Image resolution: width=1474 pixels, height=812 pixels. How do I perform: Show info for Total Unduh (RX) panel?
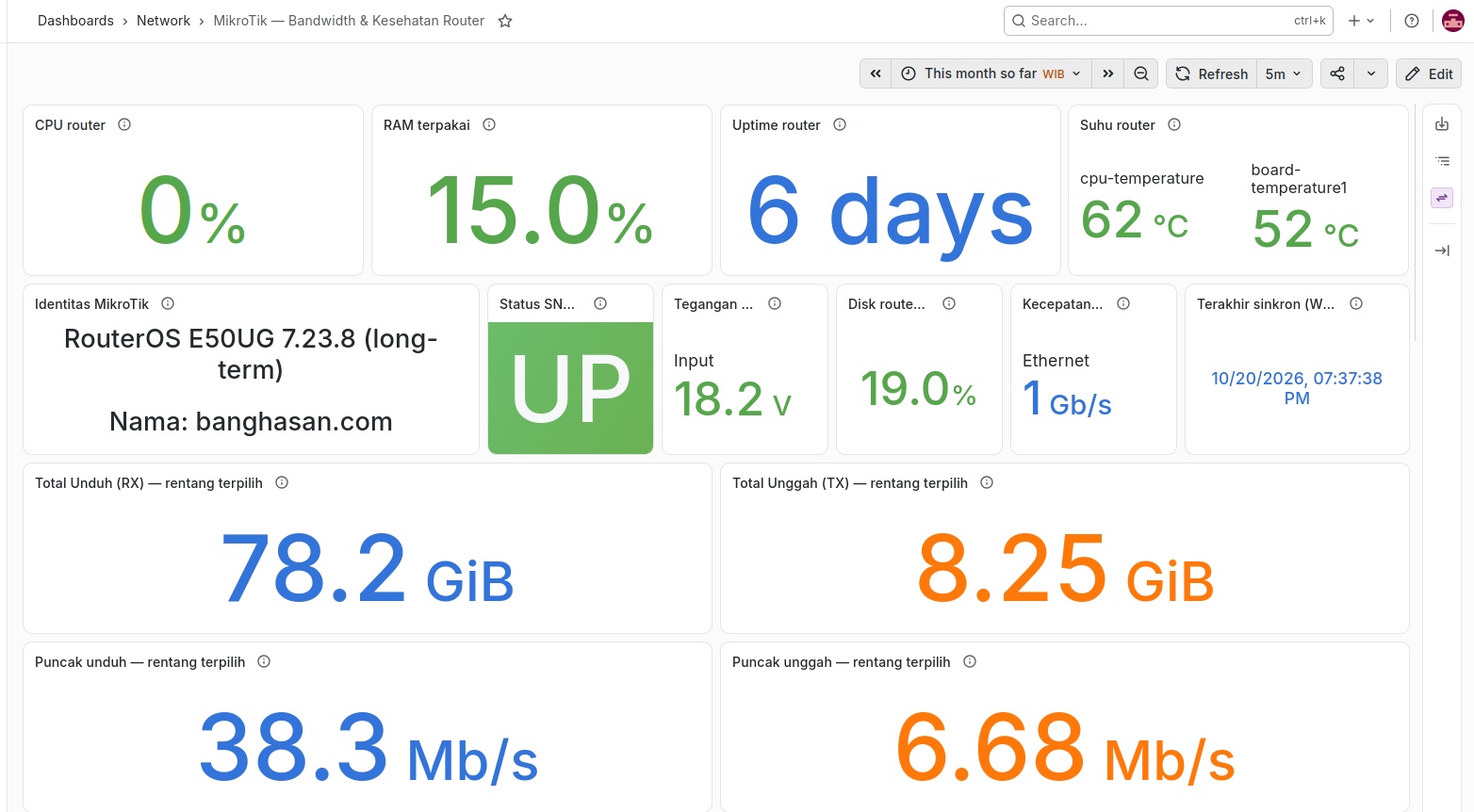click(x=282, y=482)
